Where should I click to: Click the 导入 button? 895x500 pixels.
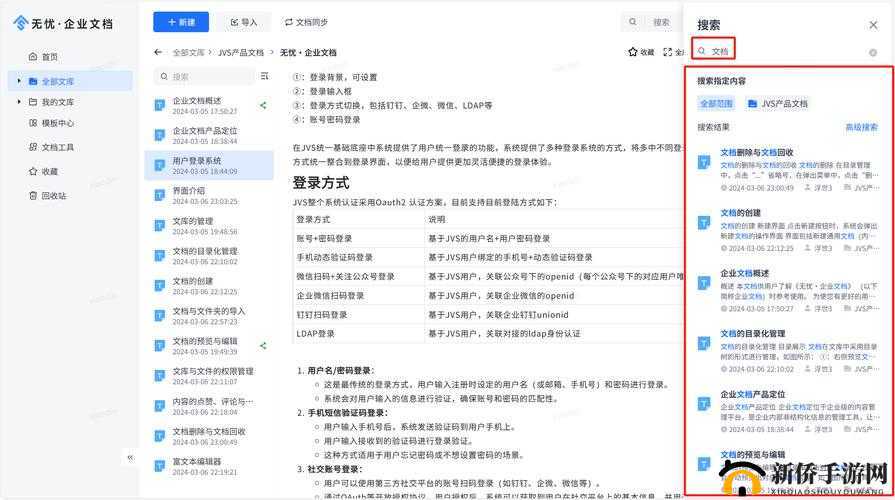tap(244, 22)
